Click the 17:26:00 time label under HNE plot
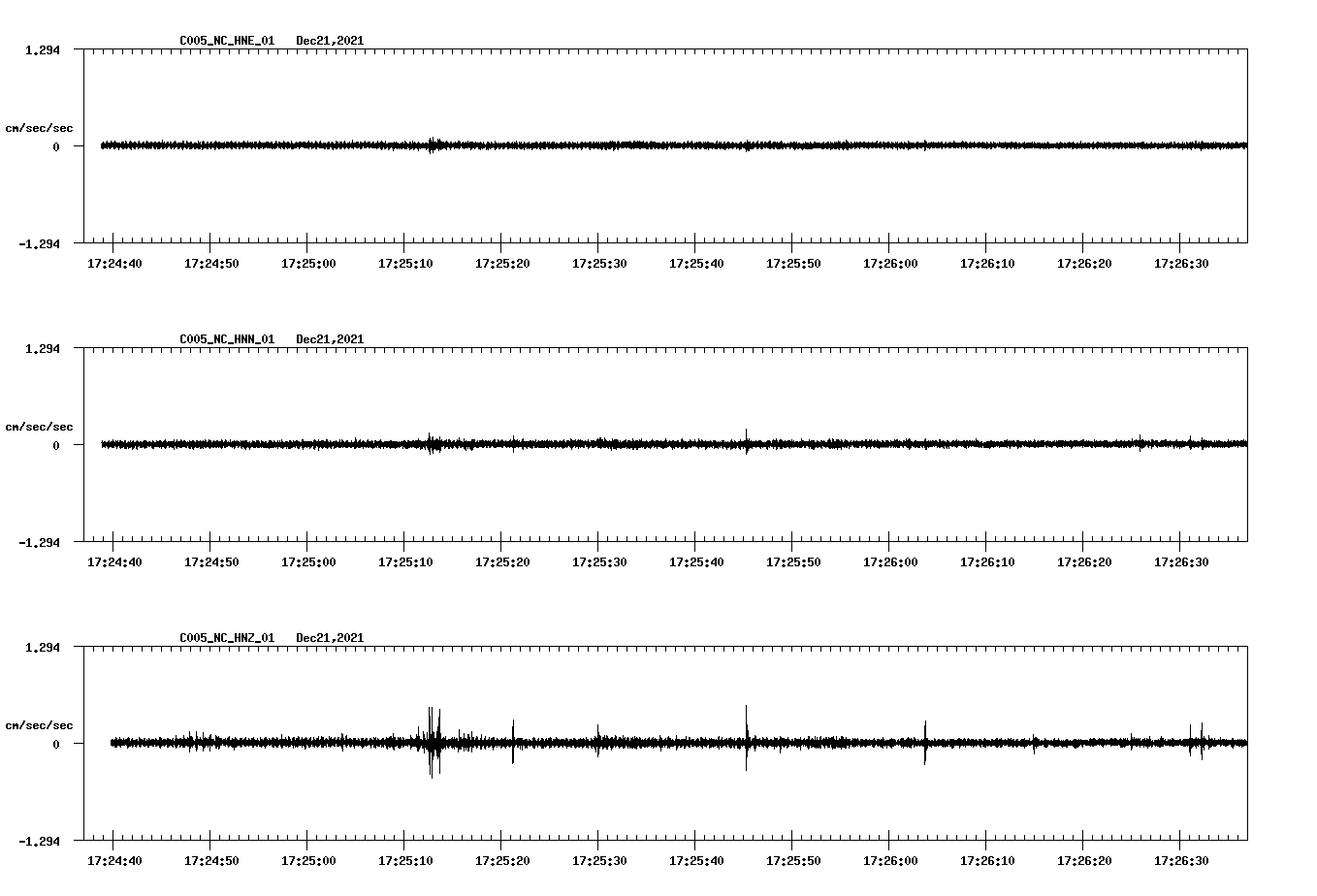The image size is (1317, 896). pos(890,264)
